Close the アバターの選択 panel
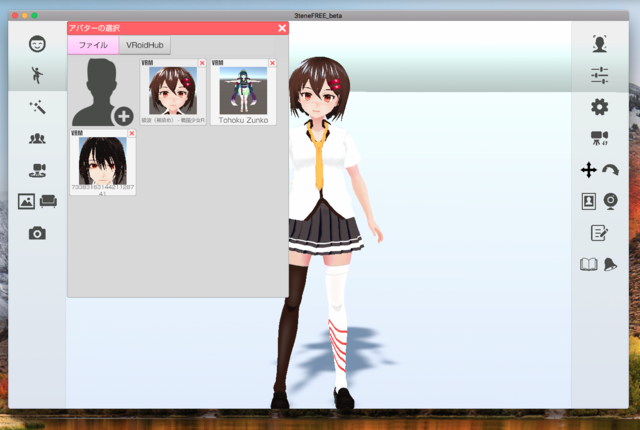 (282, 28)
